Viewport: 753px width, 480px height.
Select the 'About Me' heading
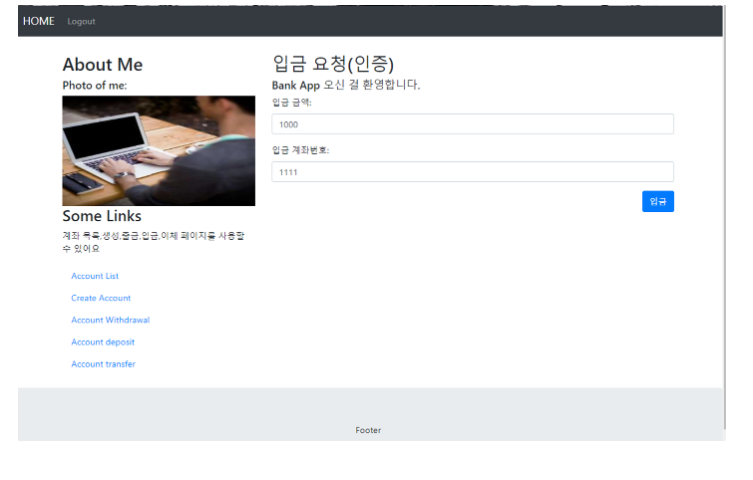coord(103,65)
